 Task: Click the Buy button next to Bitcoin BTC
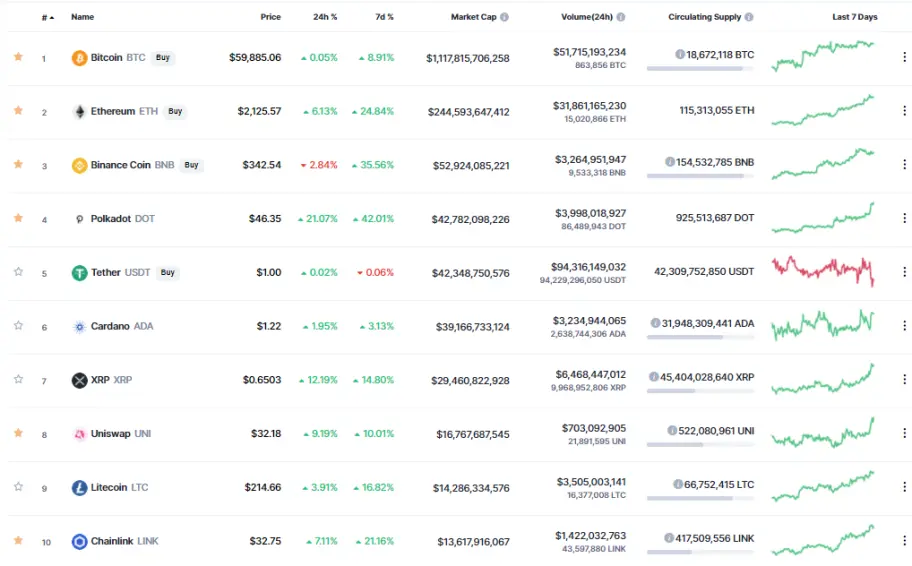pyautogui.click(x=163, y=58)
